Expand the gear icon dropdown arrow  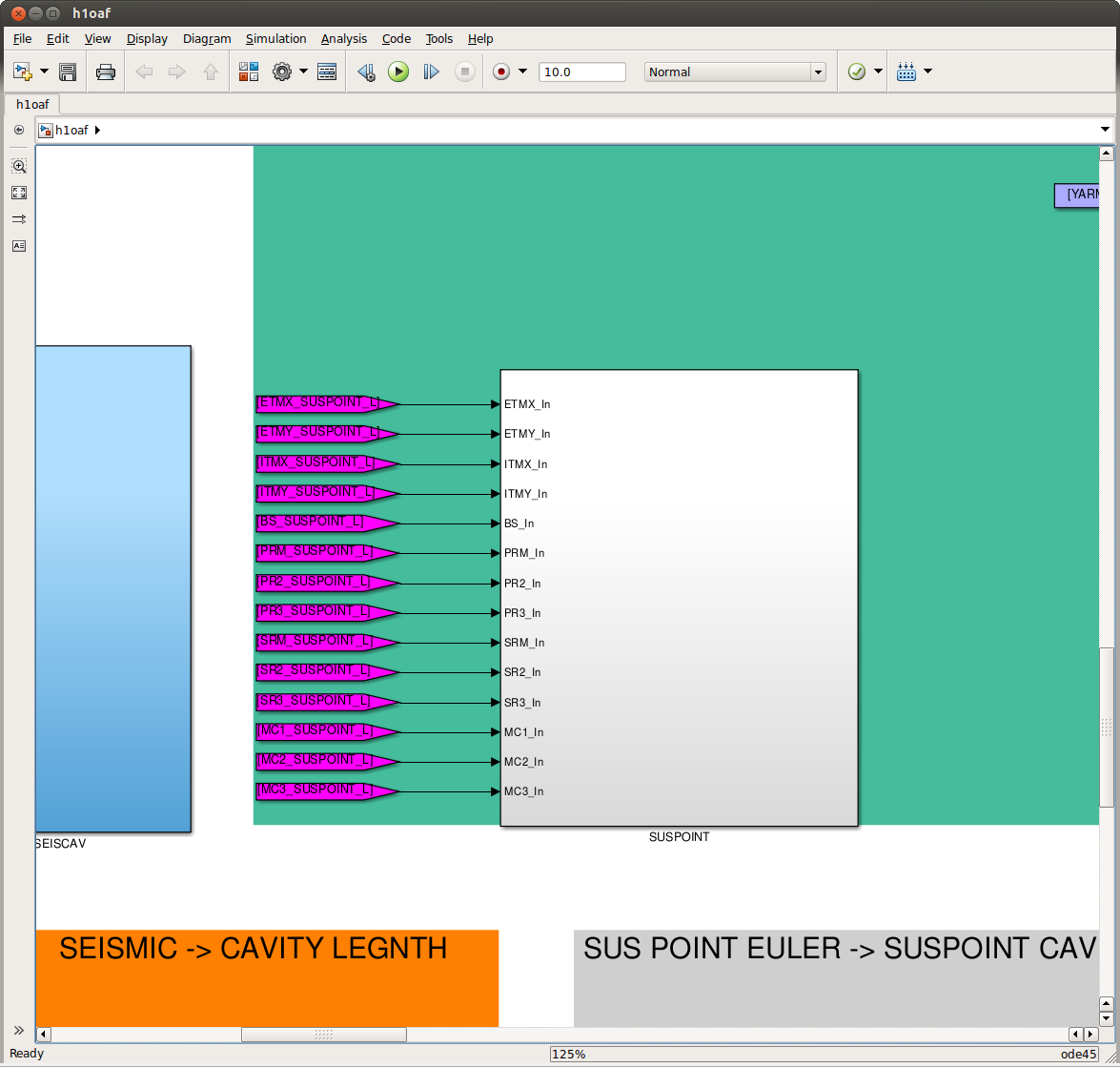tap(303, 72)
